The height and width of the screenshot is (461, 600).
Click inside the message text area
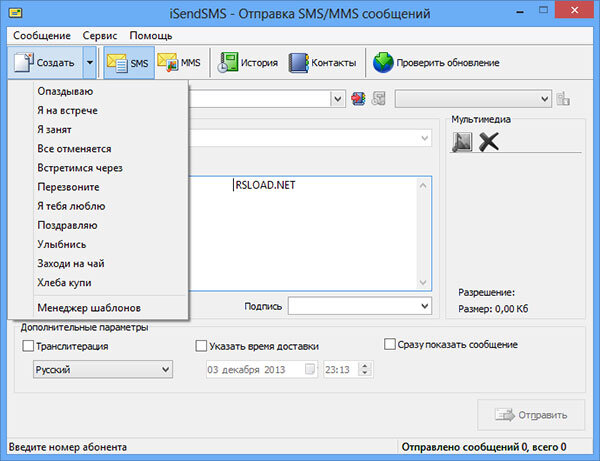(x=302, y=233)
